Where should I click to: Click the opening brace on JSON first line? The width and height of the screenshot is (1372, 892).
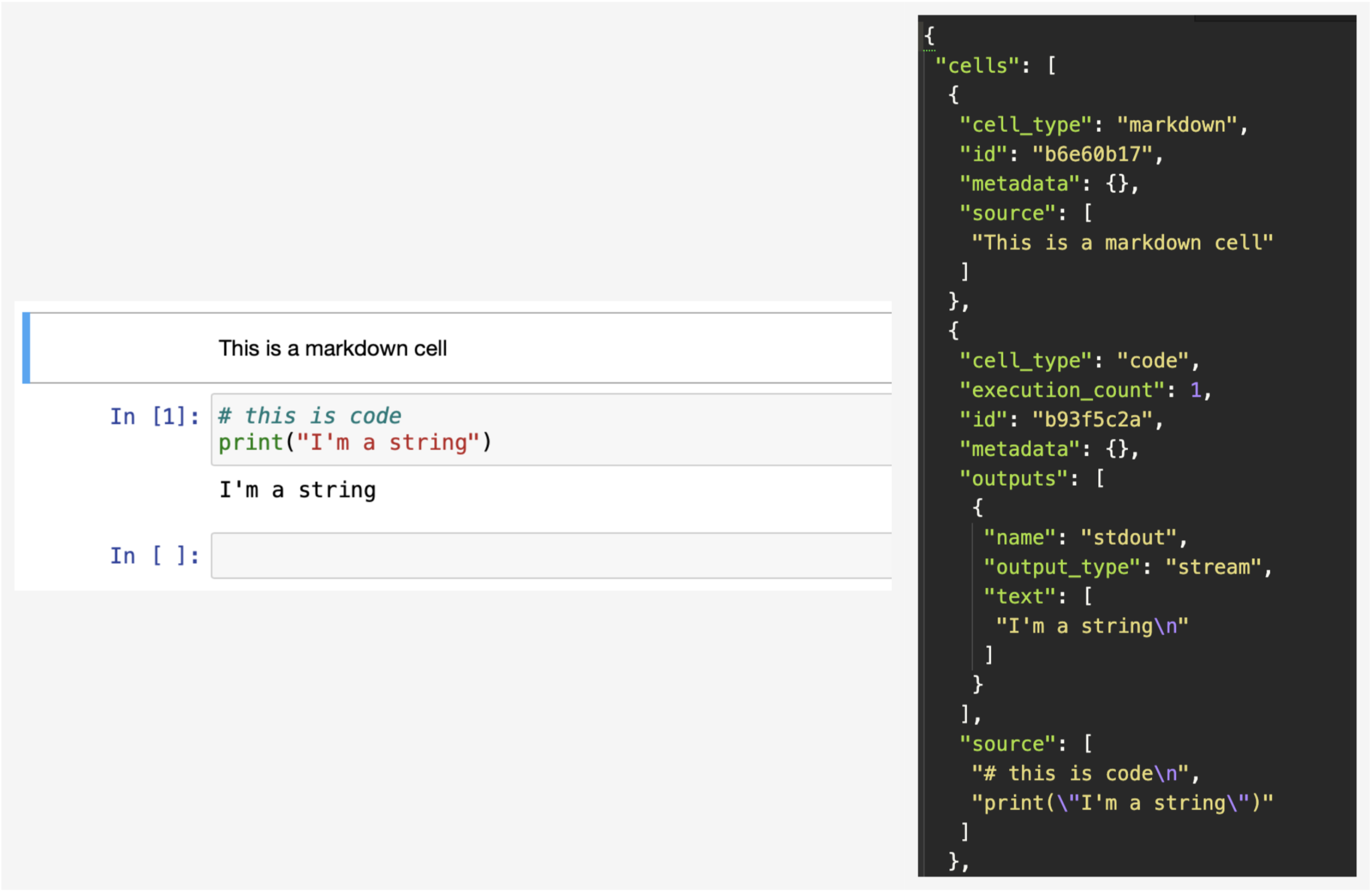coord(930,36)
